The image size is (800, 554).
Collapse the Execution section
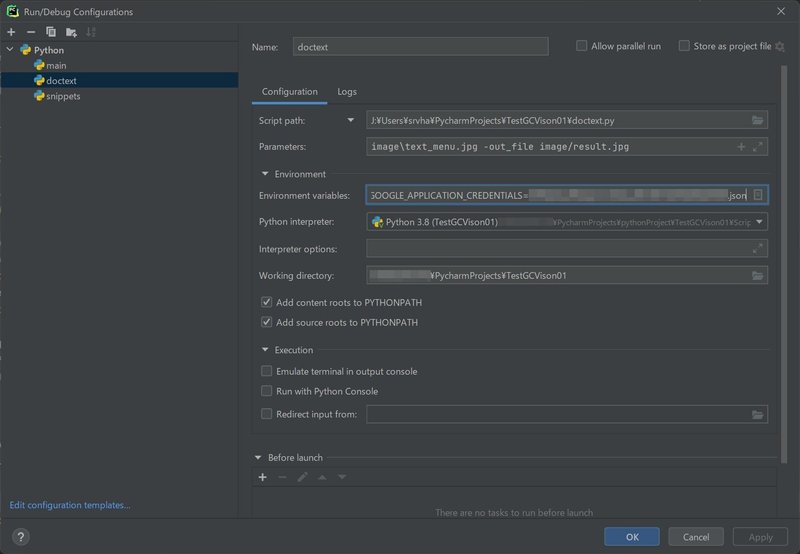pos(265,350)
